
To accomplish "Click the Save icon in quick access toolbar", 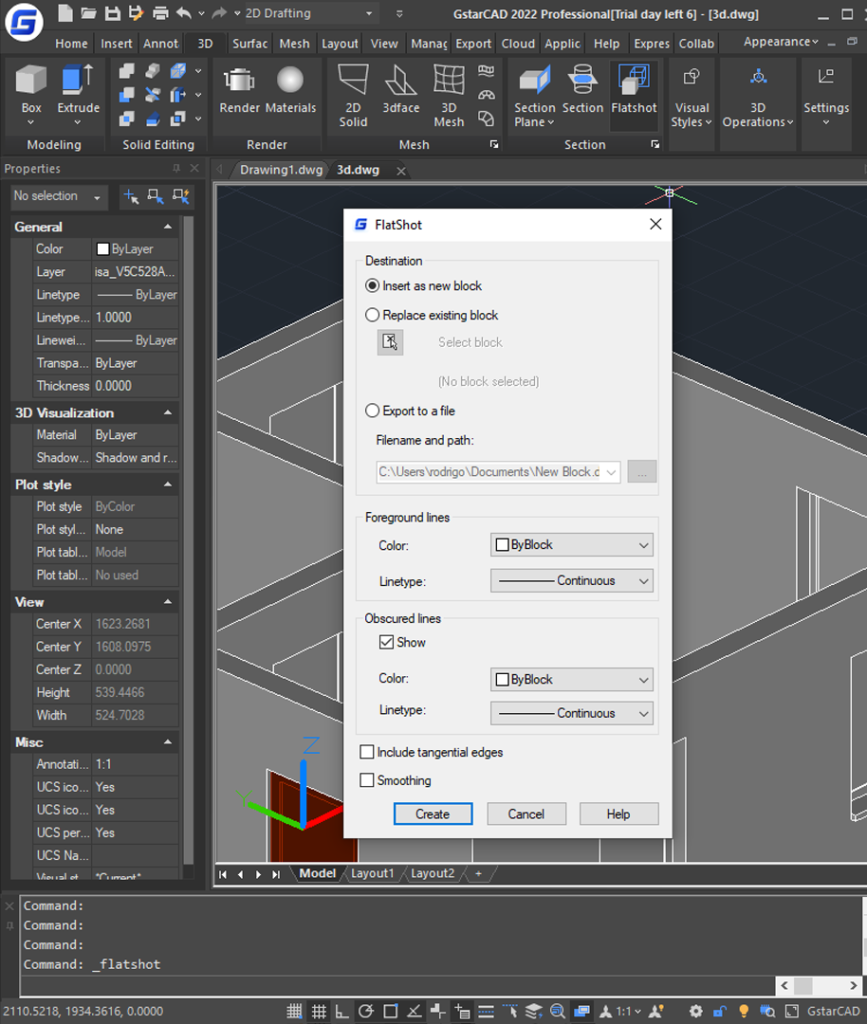I will point(112,12).
